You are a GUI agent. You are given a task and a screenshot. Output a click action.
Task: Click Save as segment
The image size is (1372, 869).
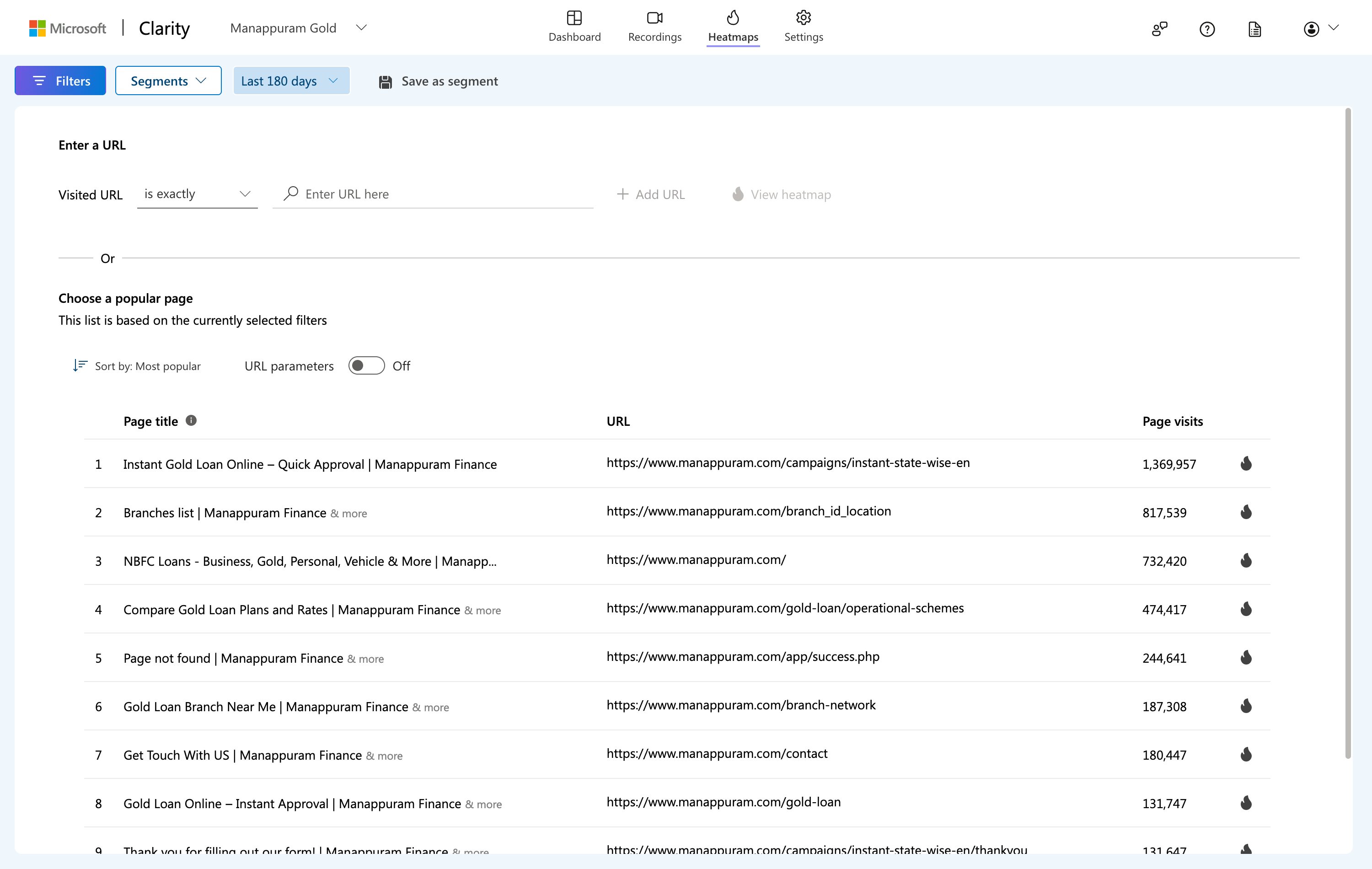click(x=438, y=81)
